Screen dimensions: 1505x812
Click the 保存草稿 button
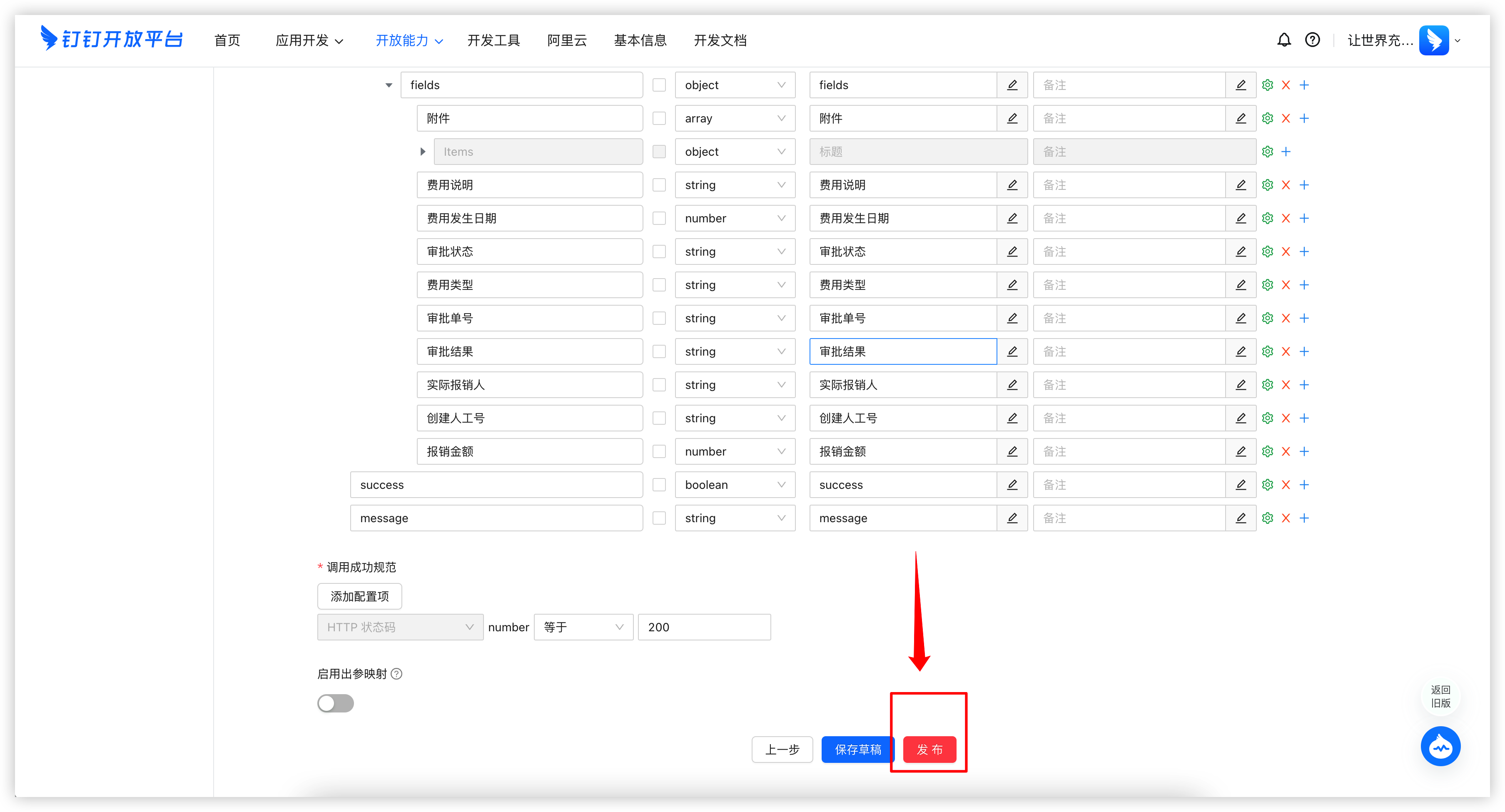click(858, 750)
